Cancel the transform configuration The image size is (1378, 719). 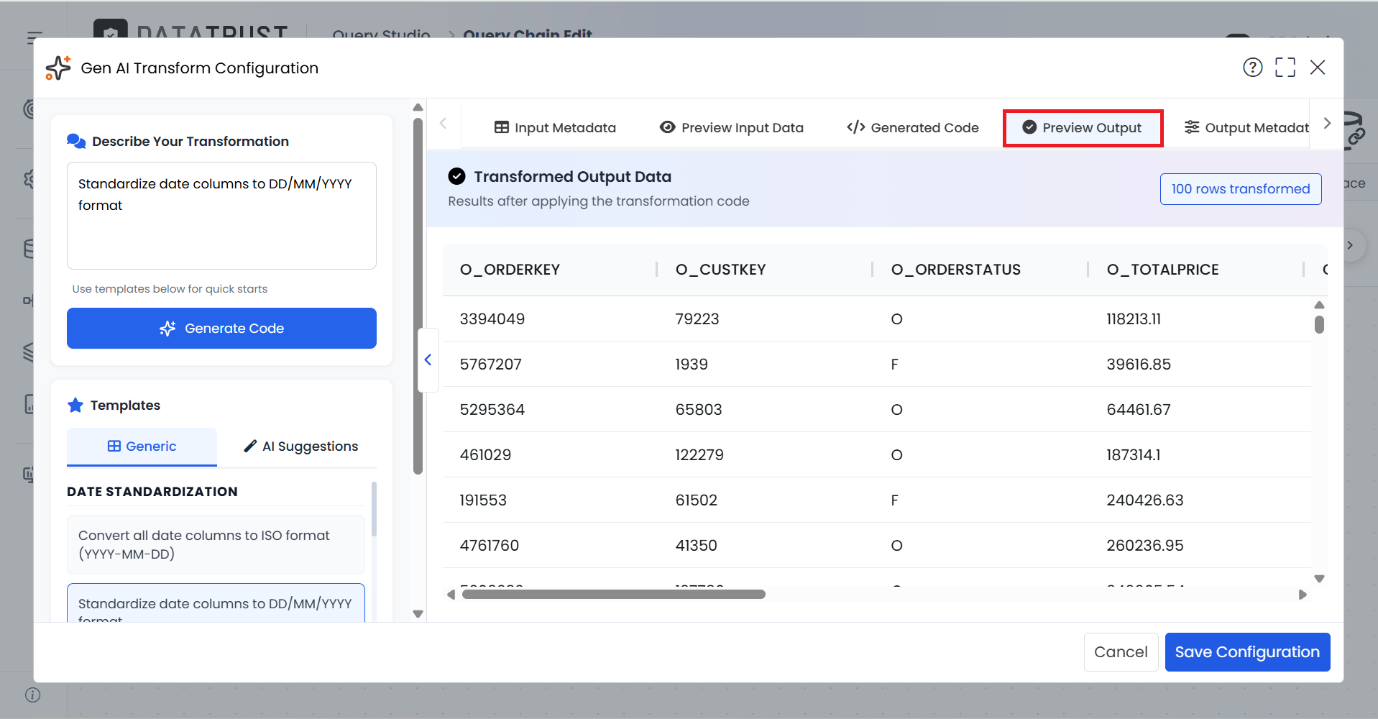[x=1121, y=652]
